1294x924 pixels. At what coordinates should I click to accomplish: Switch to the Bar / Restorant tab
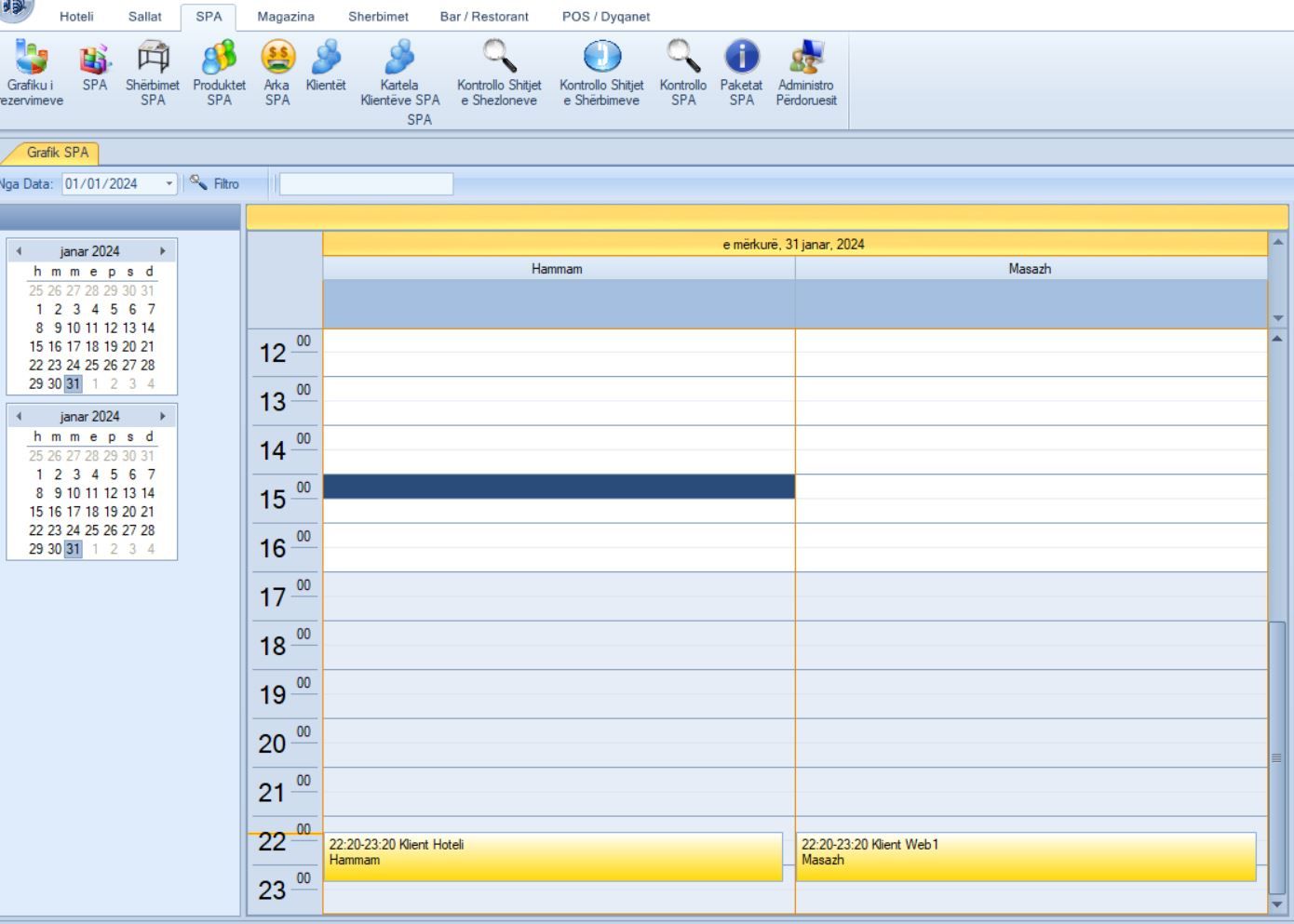click(484, 17)
